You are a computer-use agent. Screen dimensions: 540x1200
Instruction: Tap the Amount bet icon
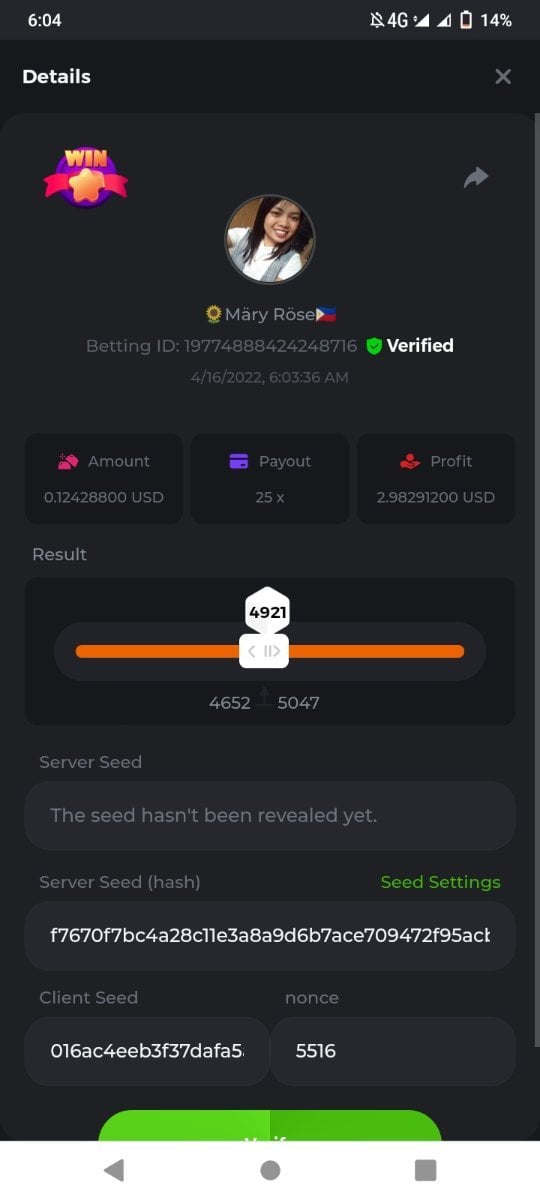pos(68,461)
